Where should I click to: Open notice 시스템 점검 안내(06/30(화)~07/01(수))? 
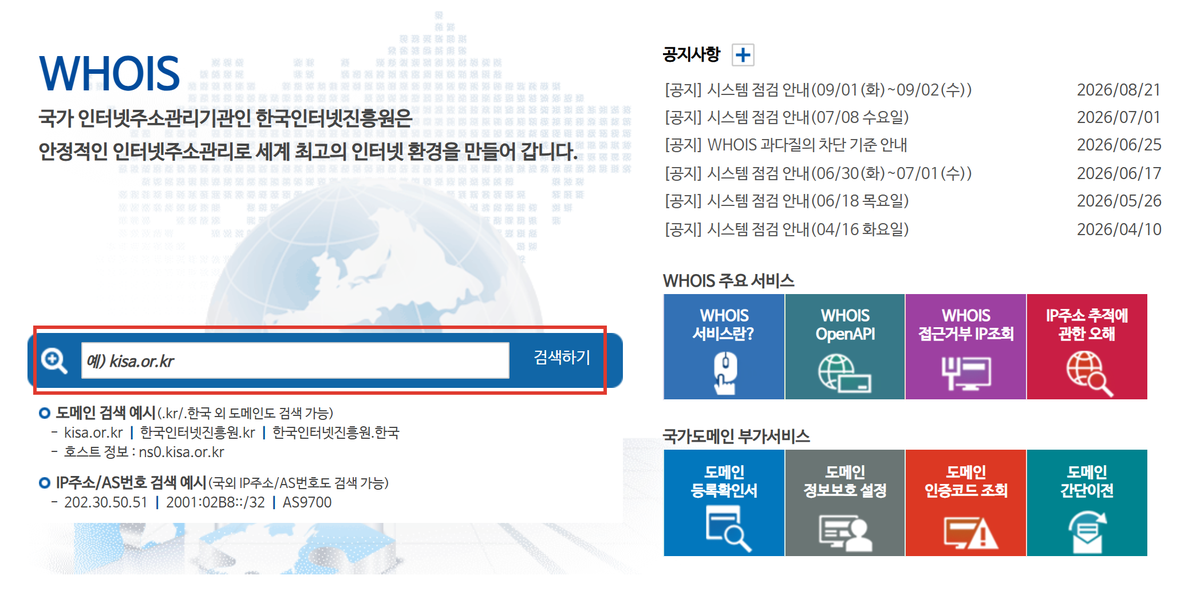[x=818, y=173]
